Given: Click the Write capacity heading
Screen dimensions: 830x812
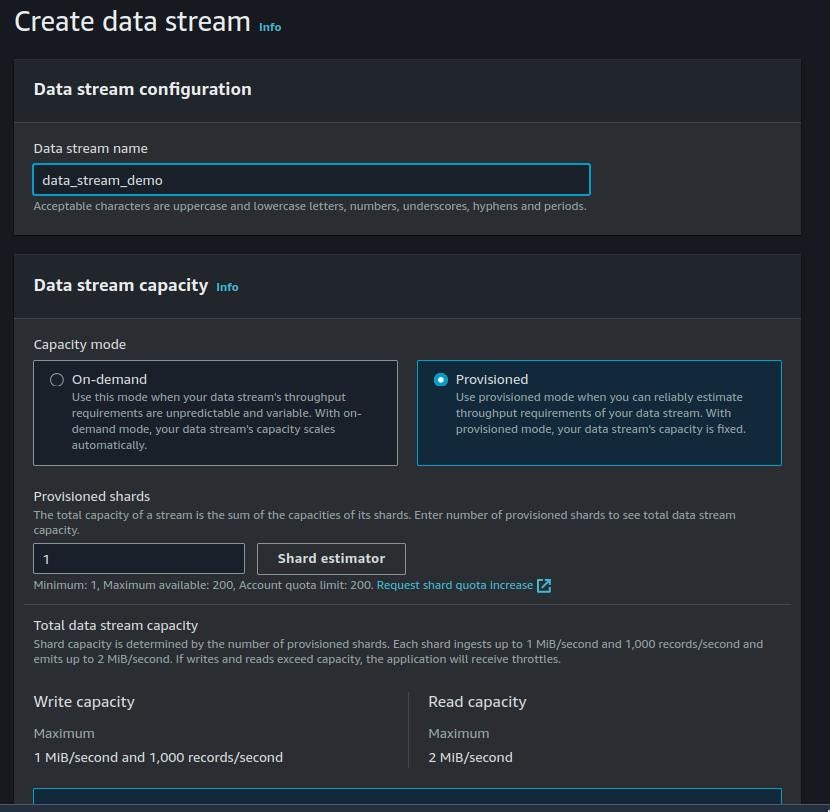Looking at the screenshot, I should [84, 702].
